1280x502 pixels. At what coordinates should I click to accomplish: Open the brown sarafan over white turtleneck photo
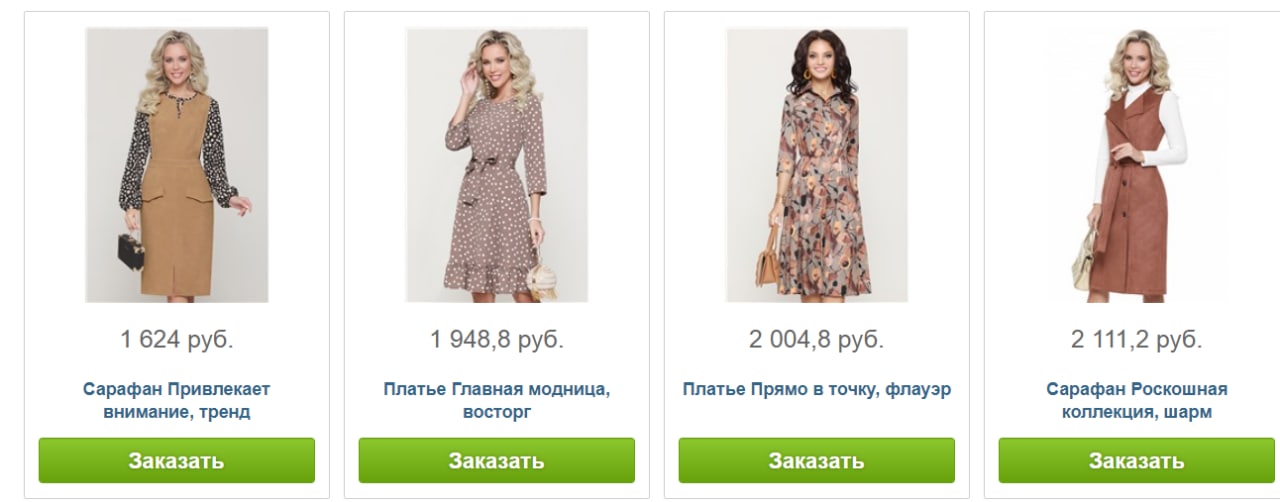pyautogui.click(x=1137, y=165)
